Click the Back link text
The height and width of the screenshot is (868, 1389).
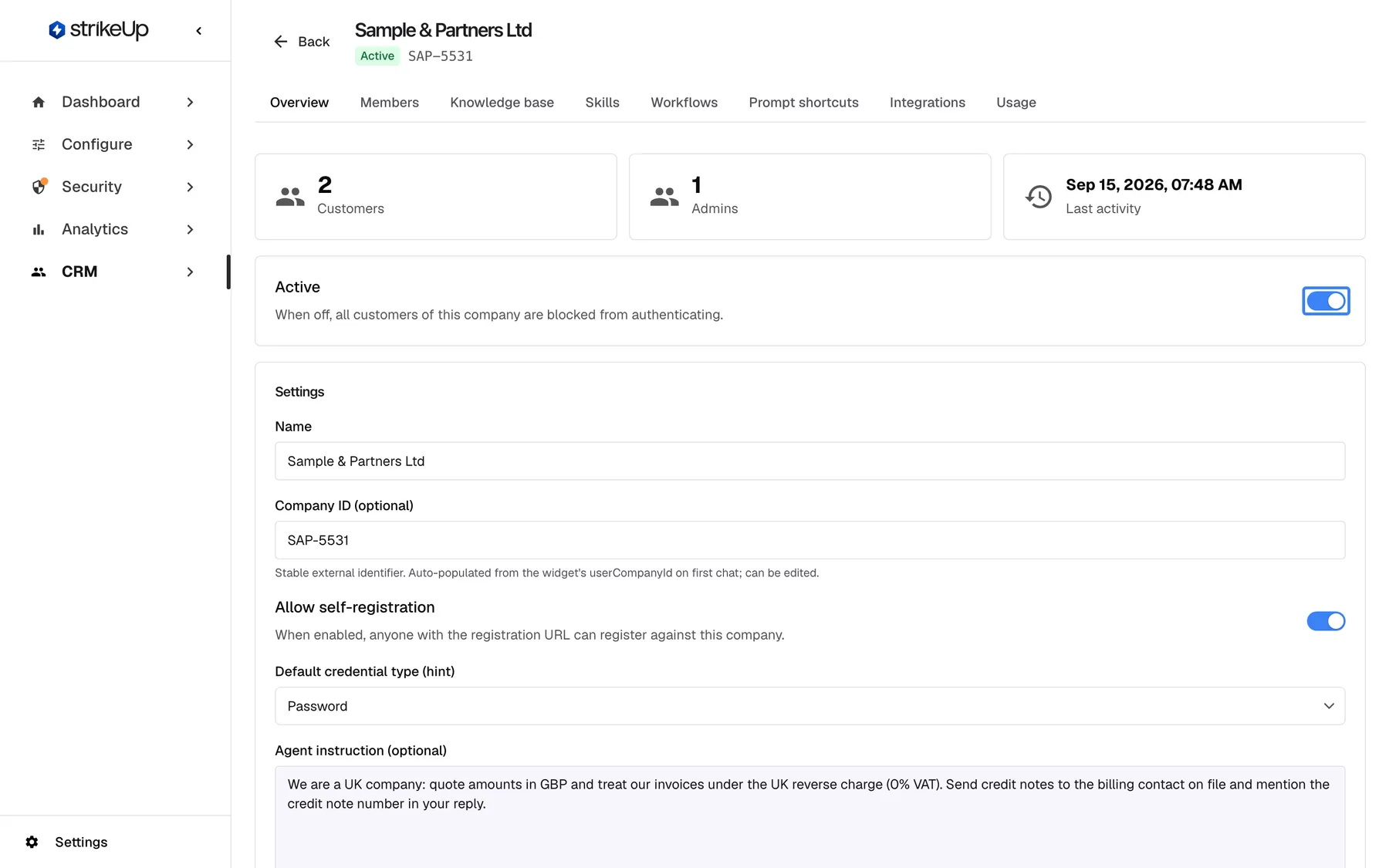click(x=313, y=42)
